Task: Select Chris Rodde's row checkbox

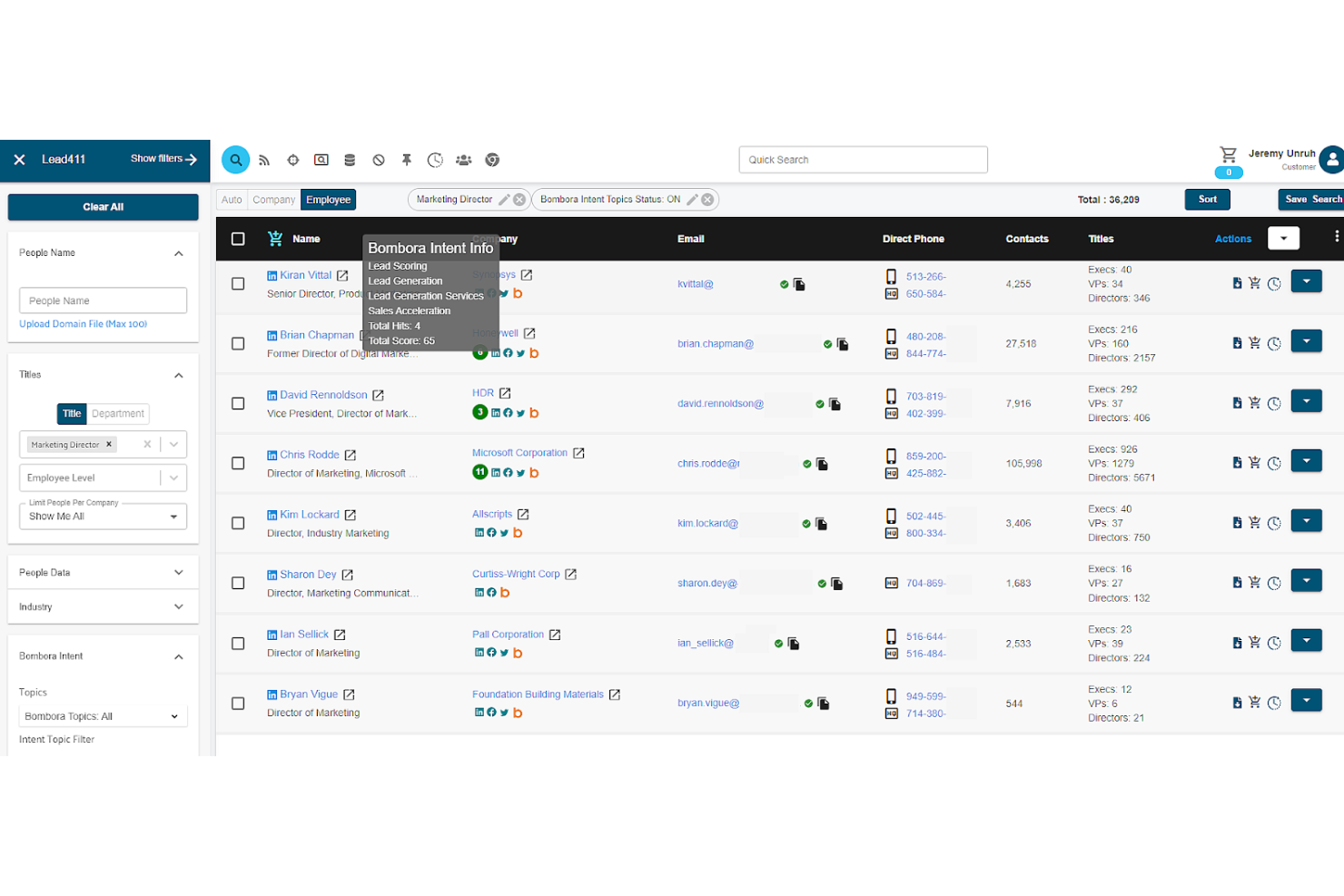Action: point(238,463)
